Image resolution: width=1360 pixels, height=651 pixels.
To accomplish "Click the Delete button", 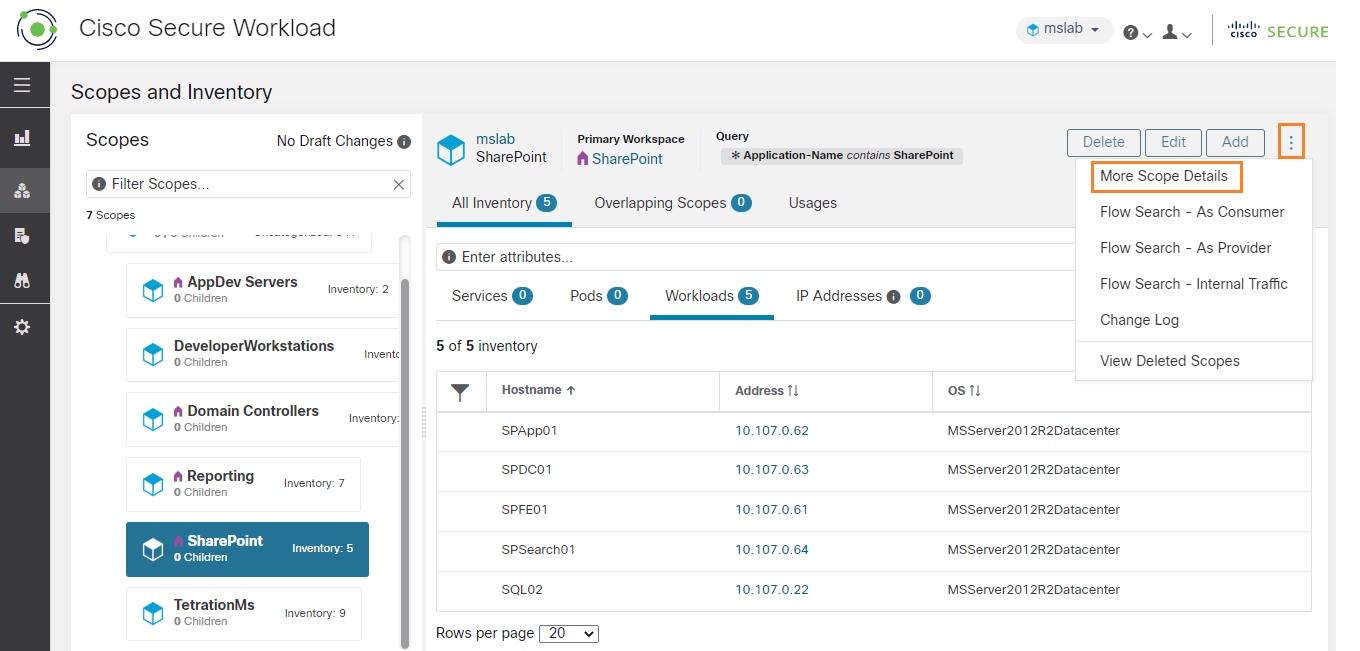I will coord(1103,141).
